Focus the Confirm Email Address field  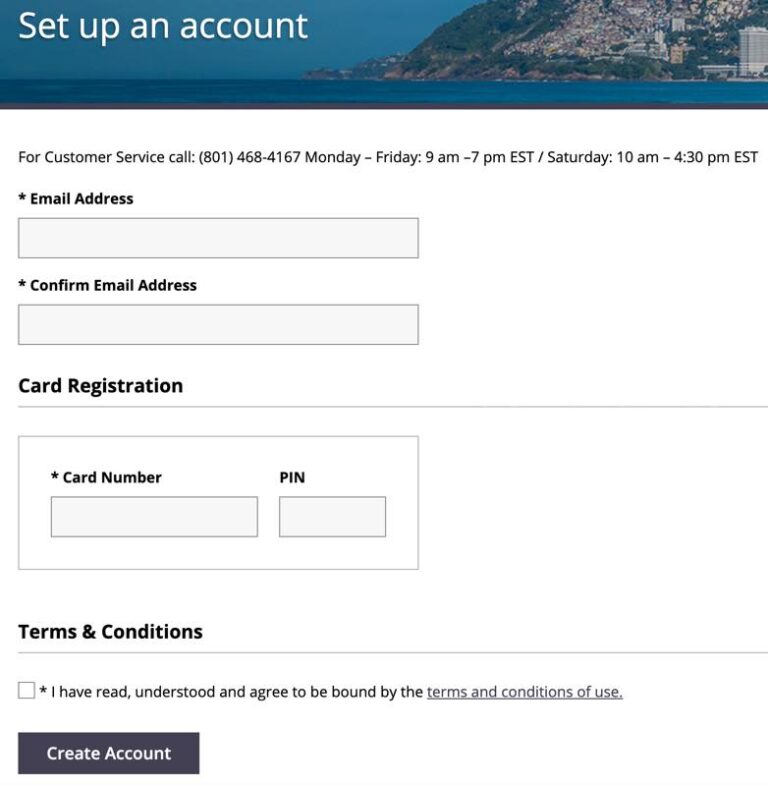point(218,325)
